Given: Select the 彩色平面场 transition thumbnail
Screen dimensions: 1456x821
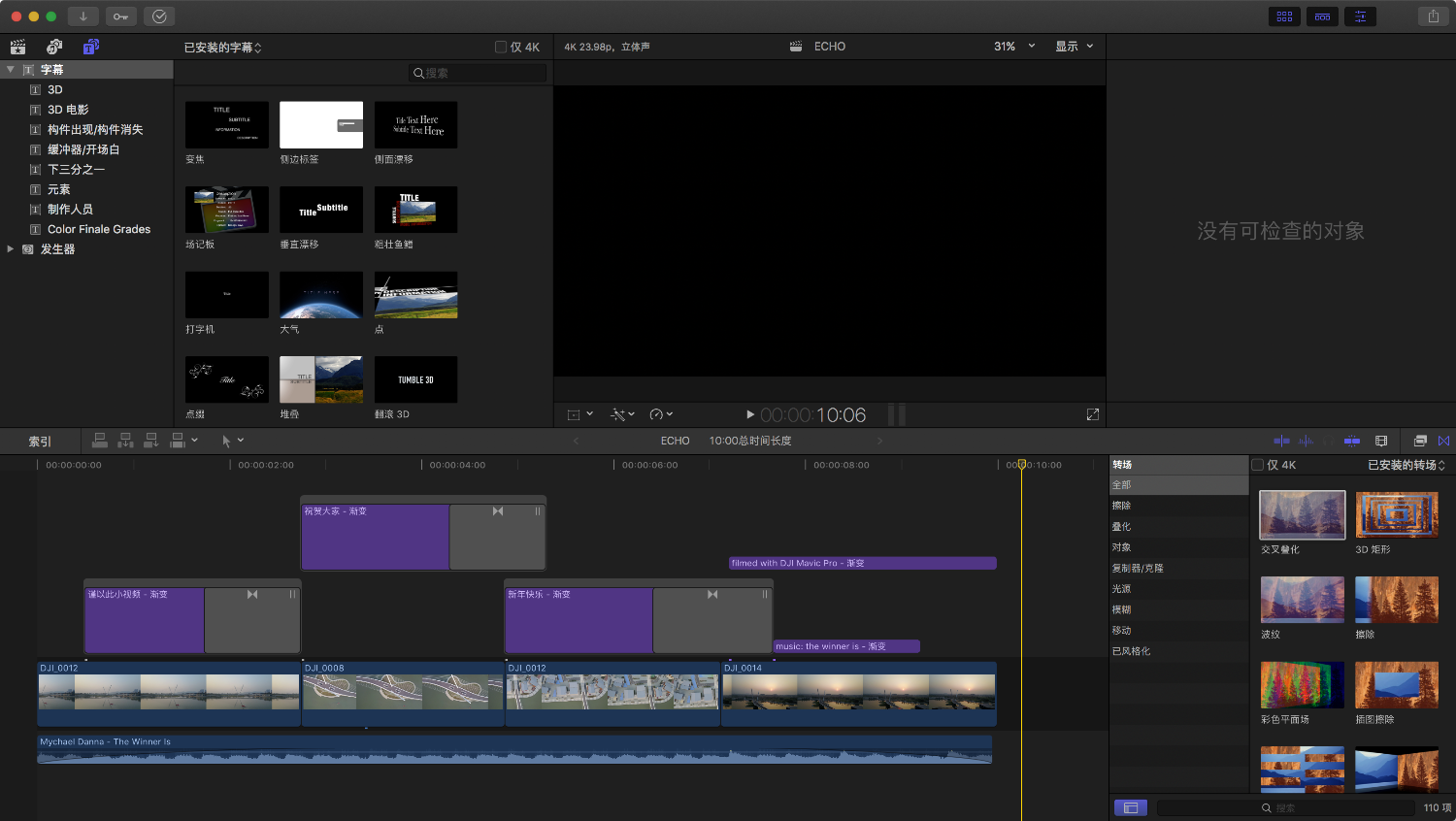Looking at the screenshot, I should (x=1303, y=685).
